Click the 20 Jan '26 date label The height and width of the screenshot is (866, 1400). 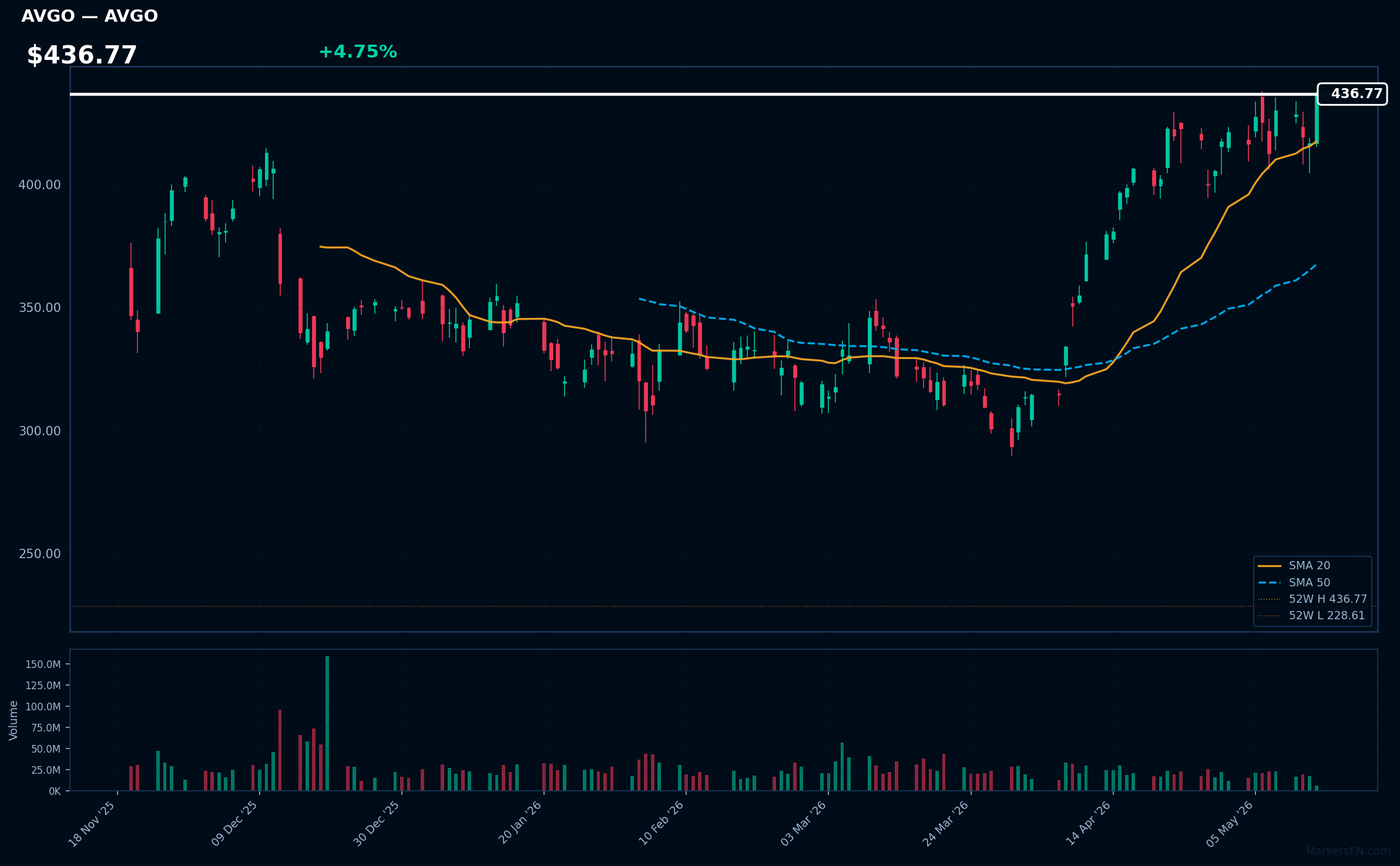[519, 824]
